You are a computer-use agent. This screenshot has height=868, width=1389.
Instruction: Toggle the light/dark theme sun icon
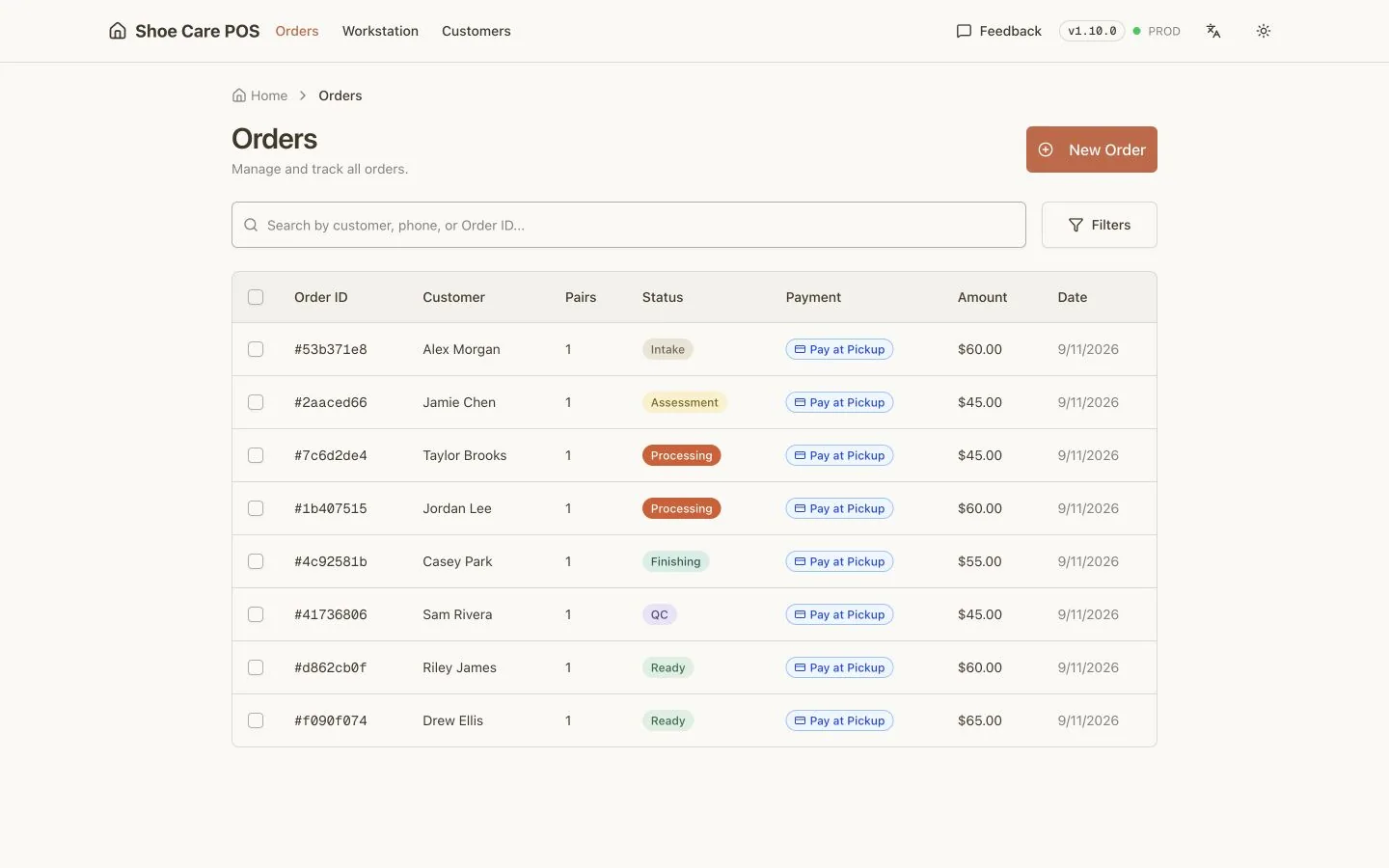(x=1264, y=31)
